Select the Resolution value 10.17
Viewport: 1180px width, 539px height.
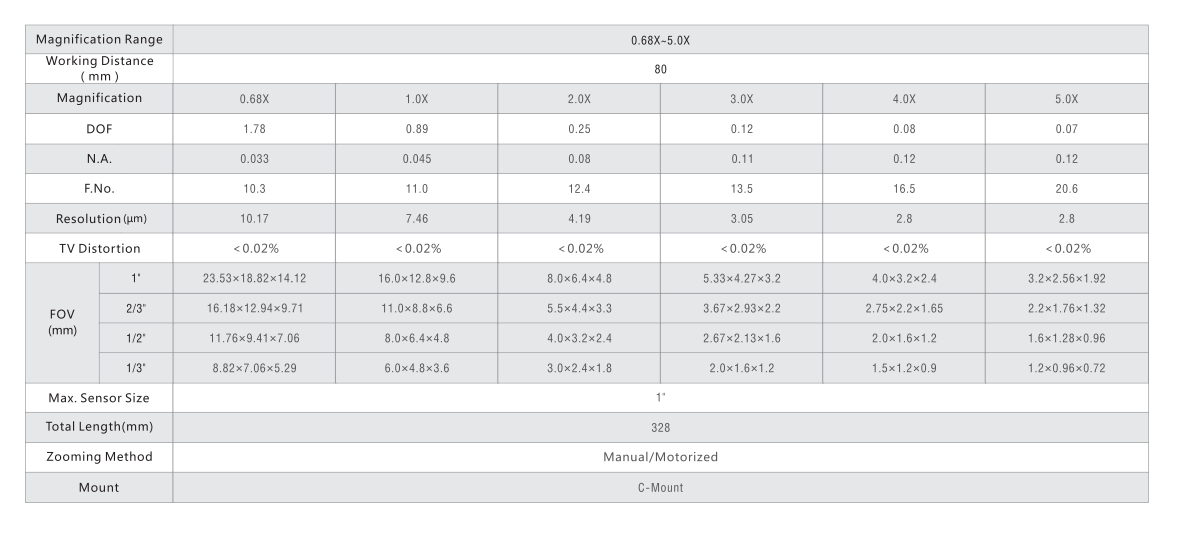point(254,219)
